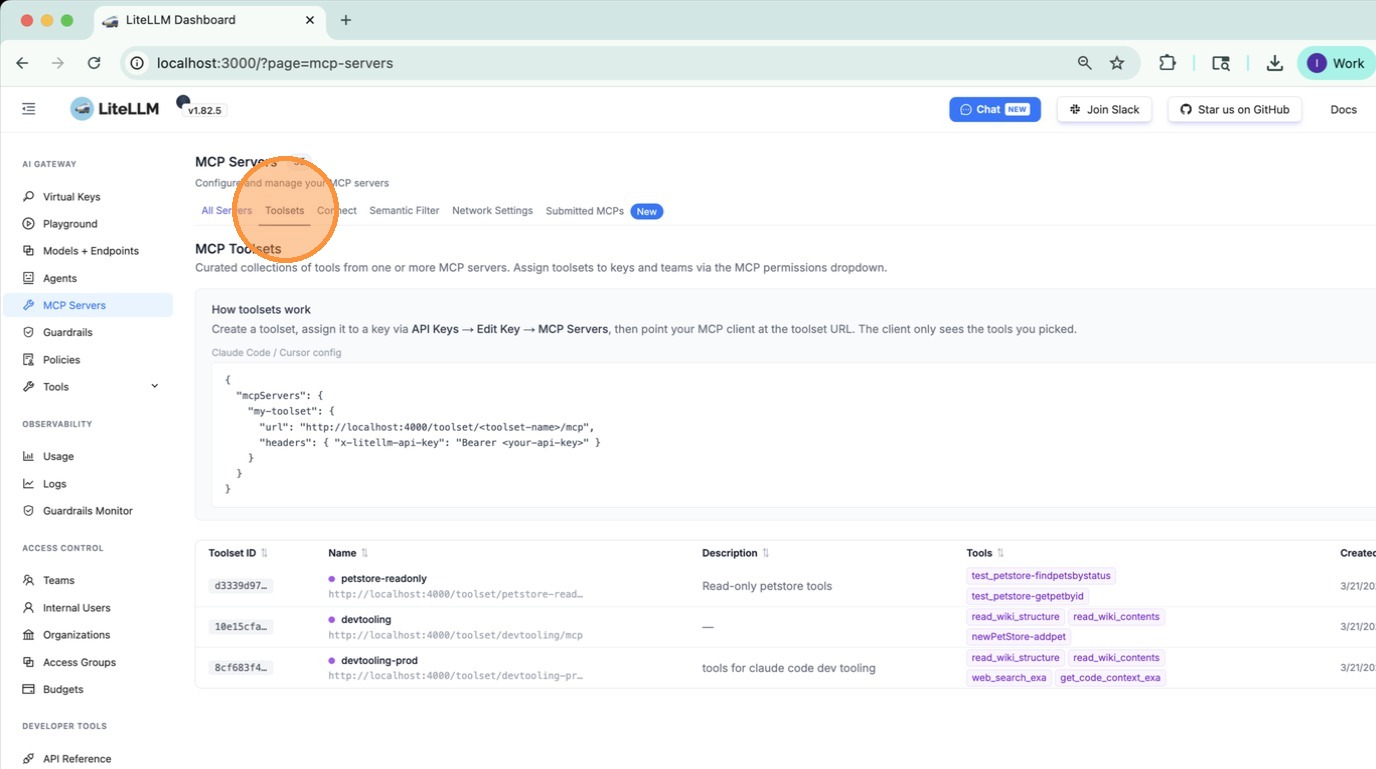
Task: Open Logs page
Action: pos(54,484)
